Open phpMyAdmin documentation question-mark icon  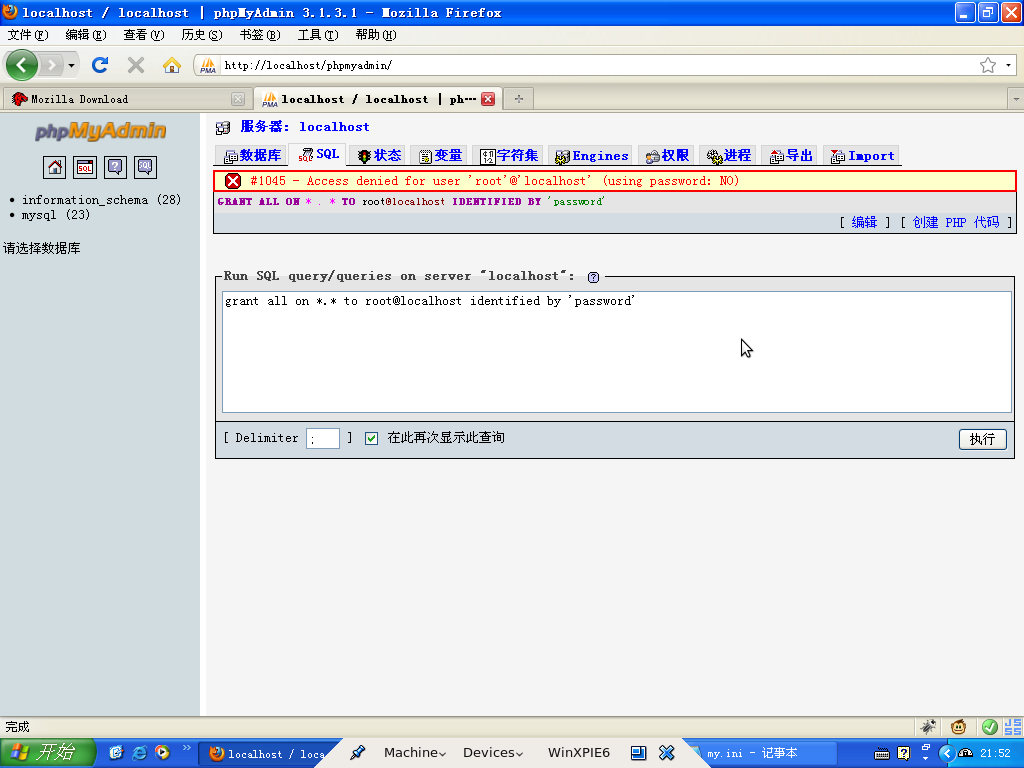(x=115, y=167)
